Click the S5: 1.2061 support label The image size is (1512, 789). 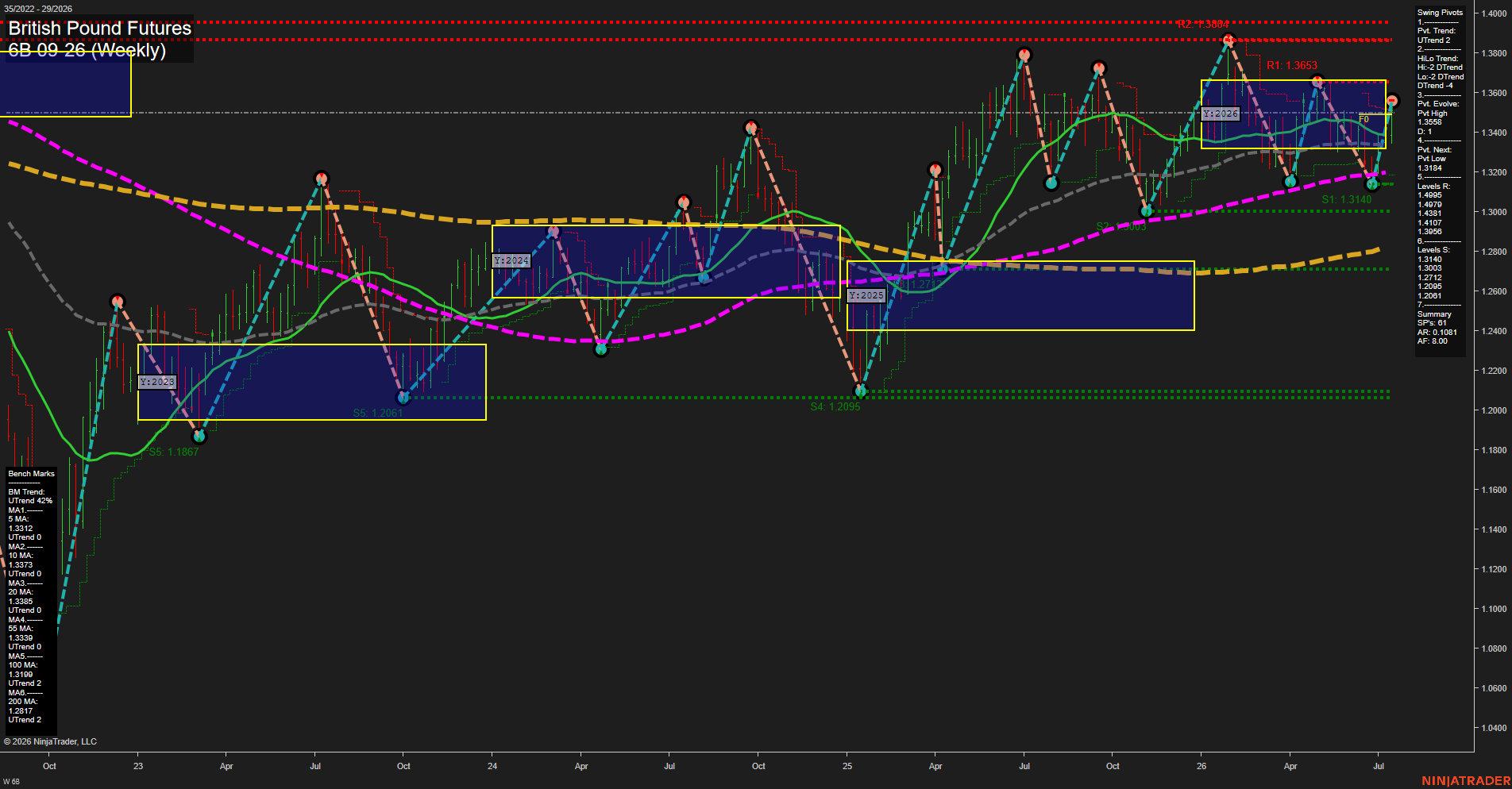pos(378,413)
